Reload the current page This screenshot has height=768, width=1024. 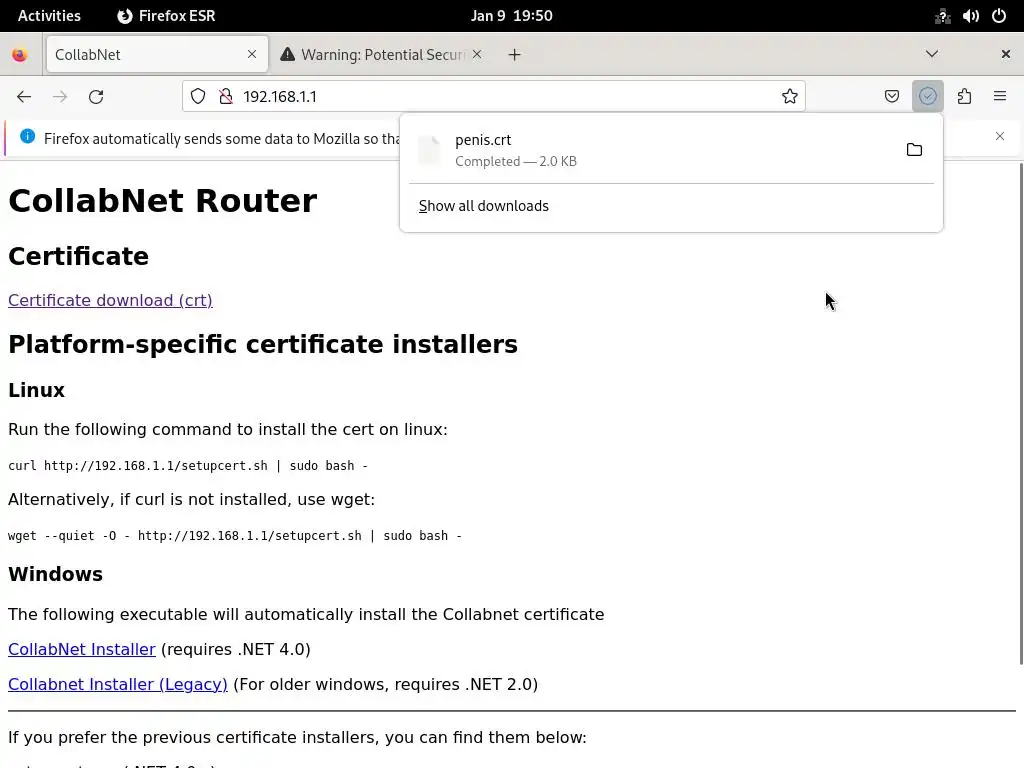point(96,97)
